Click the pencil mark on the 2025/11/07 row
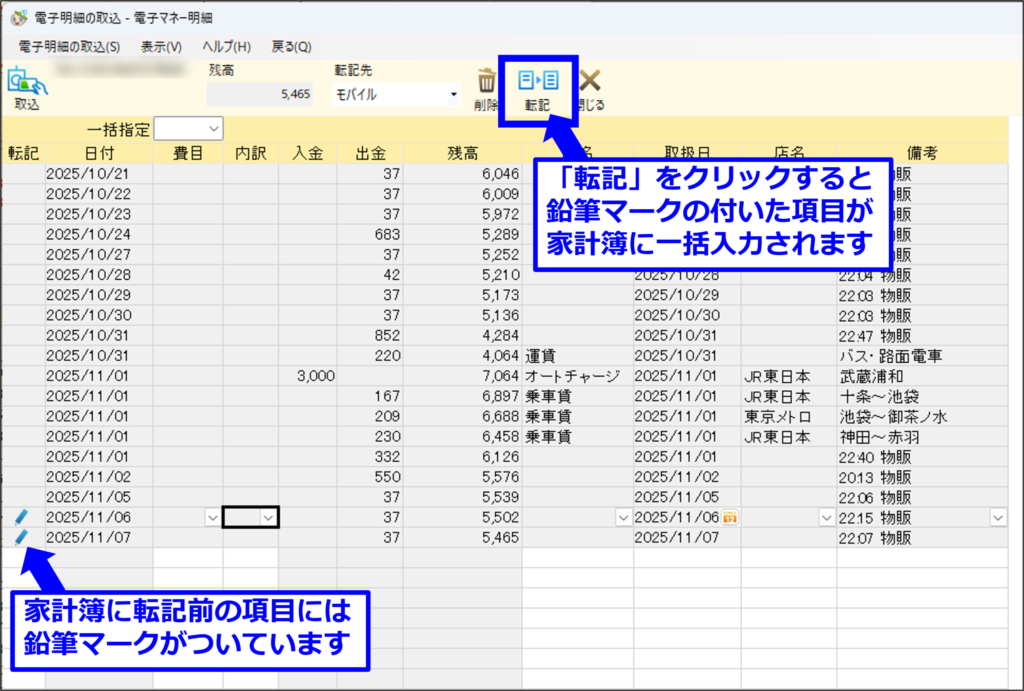The width and height of the screenshot is (1024, 691). [x=22, y=537]
